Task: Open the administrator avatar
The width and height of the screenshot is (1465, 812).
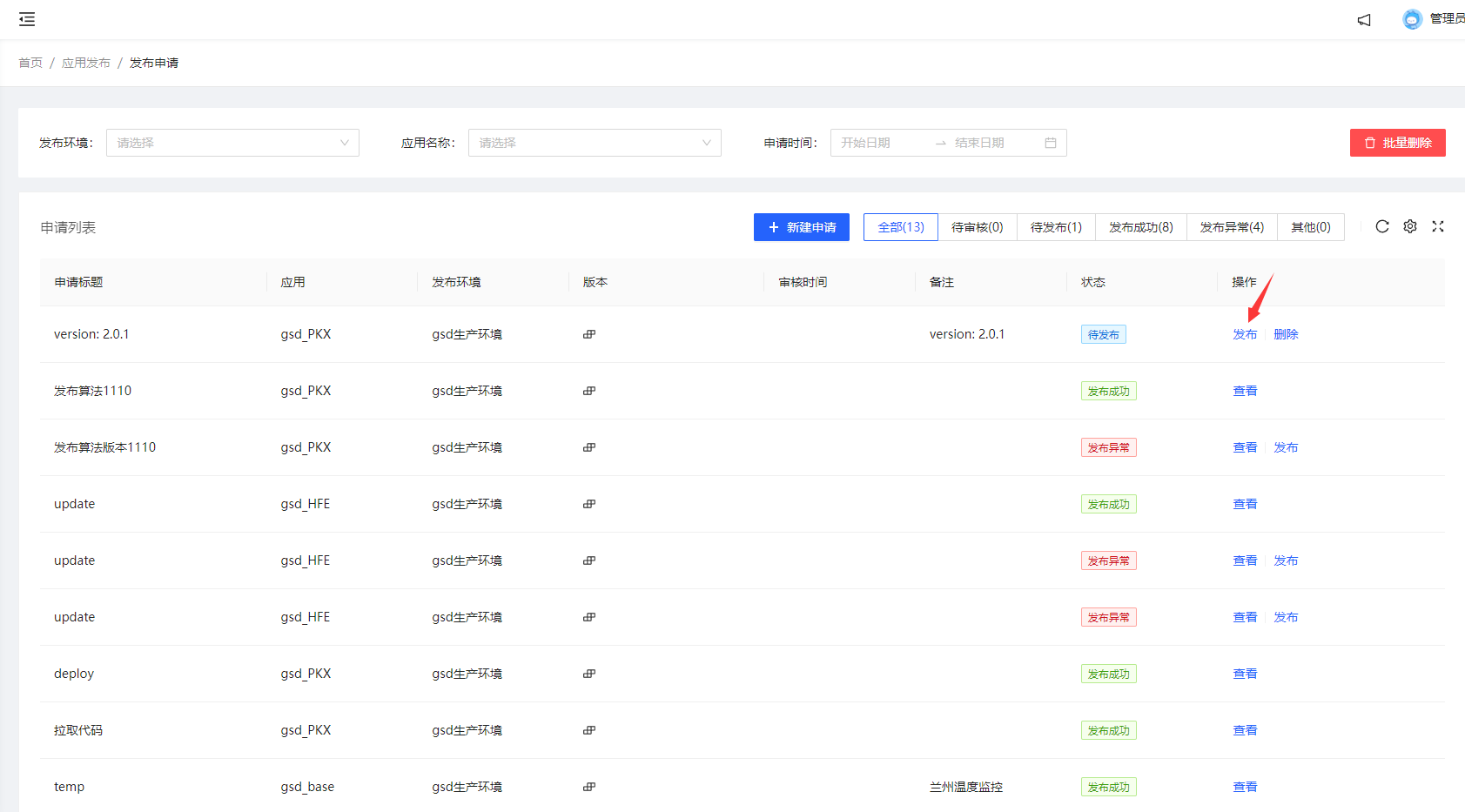Action: pyautogui.click(x=1412, y=19)
